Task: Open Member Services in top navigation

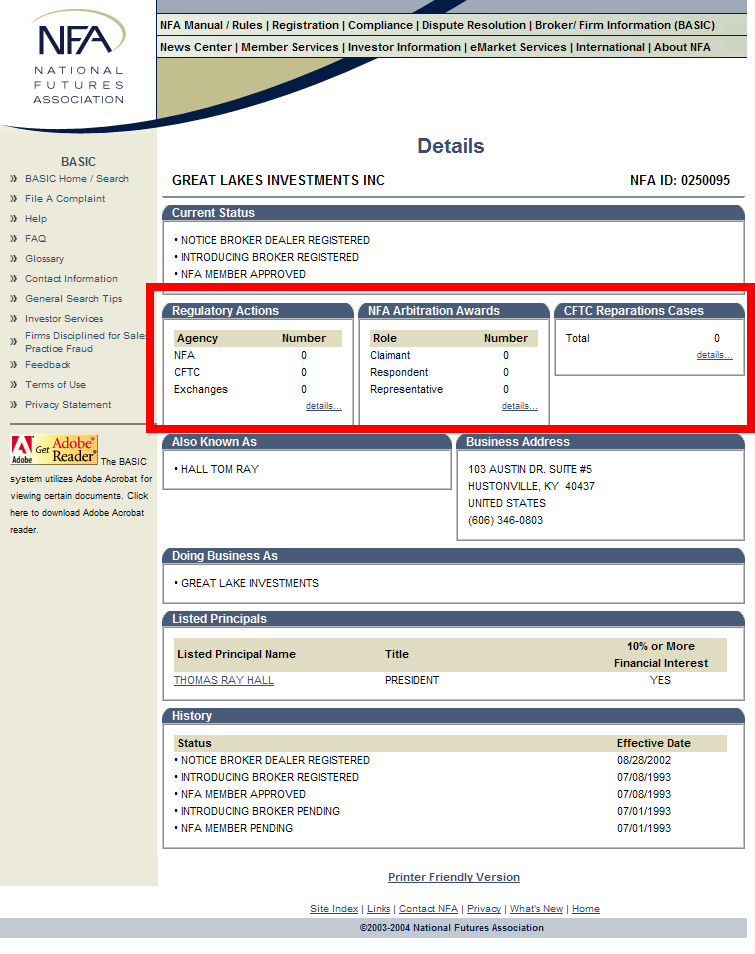Action: tap(290, 47)
